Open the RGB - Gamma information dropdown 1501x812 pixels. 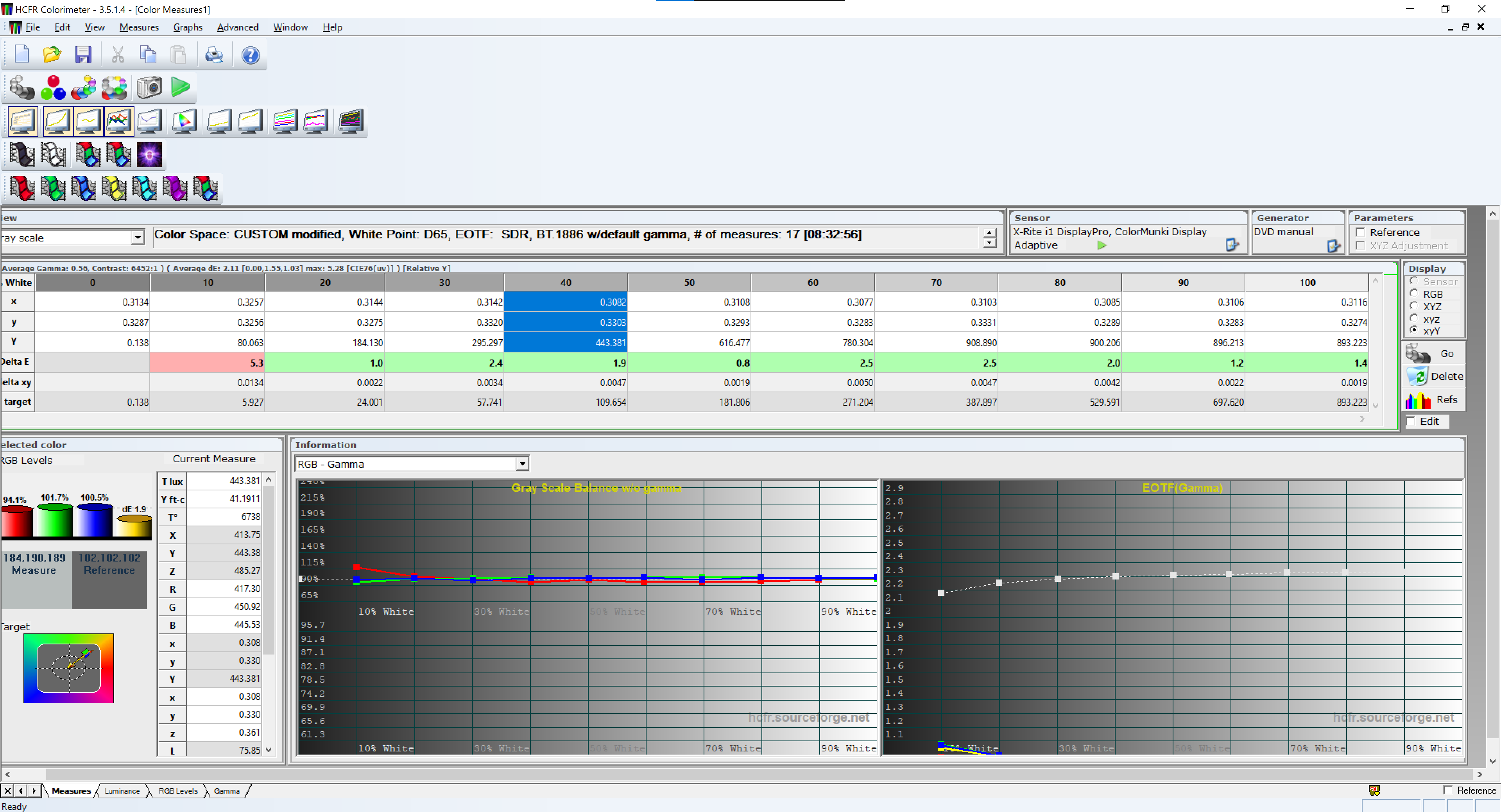tap(522, 464)
